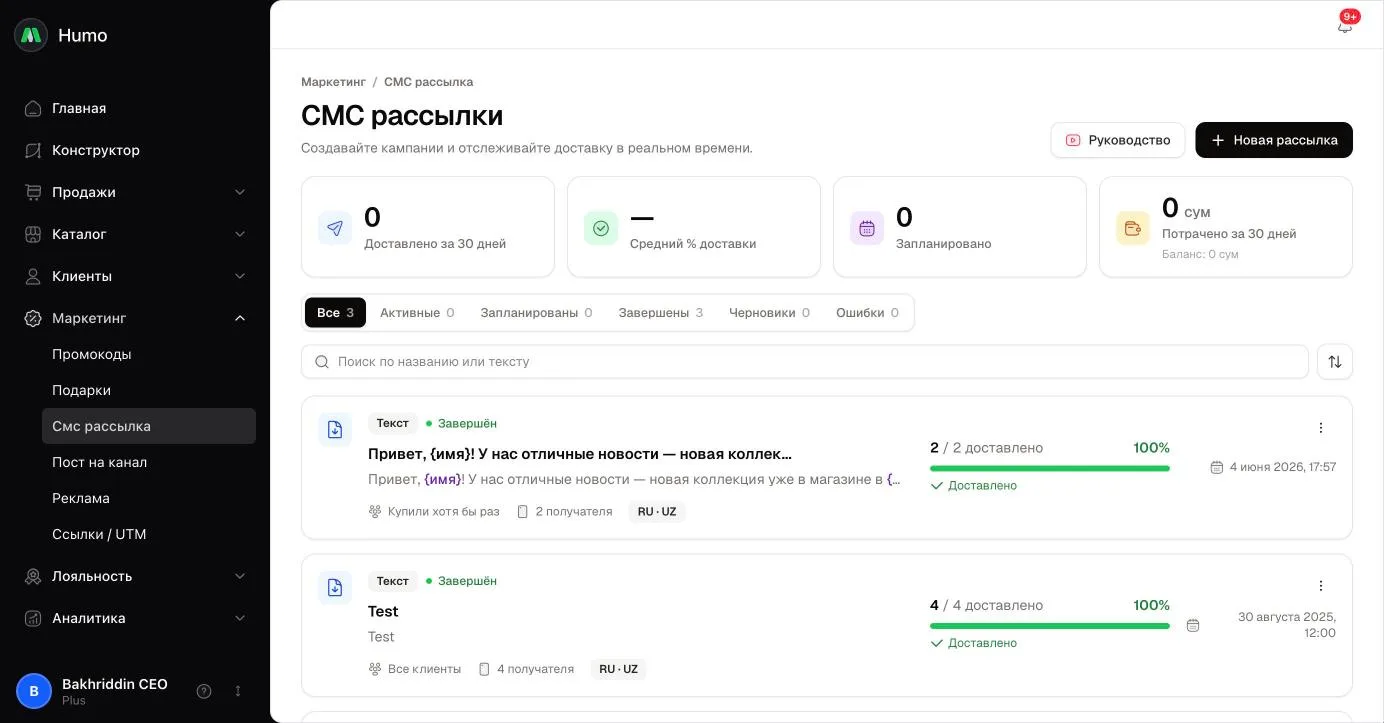This screenshot has height=723, width=1384.
Task: Click the Маркетинг badge icon
Action: [33, 318]
